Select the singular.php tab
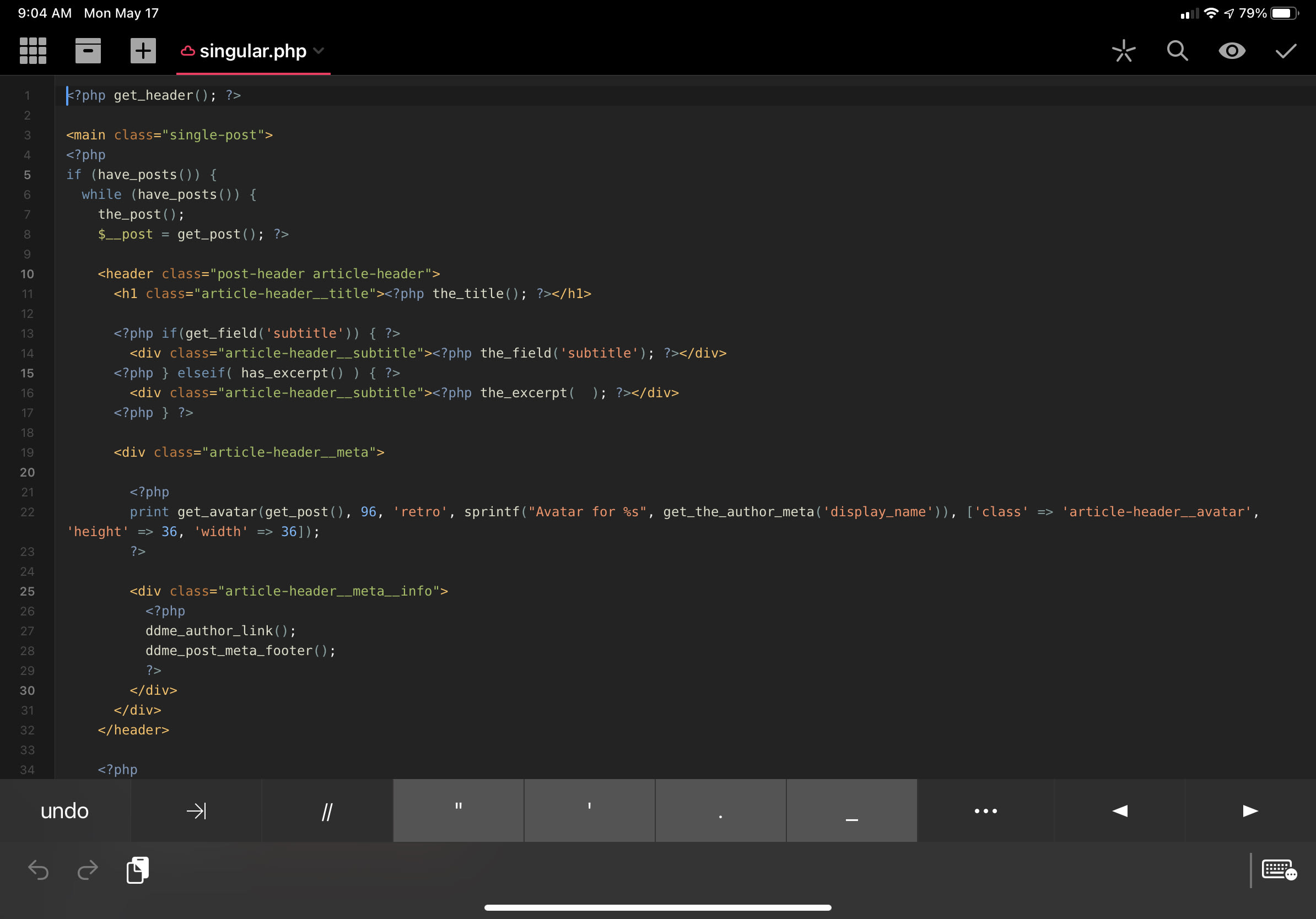This screenshot has width=1316, height=919. (x=252, y=51)
